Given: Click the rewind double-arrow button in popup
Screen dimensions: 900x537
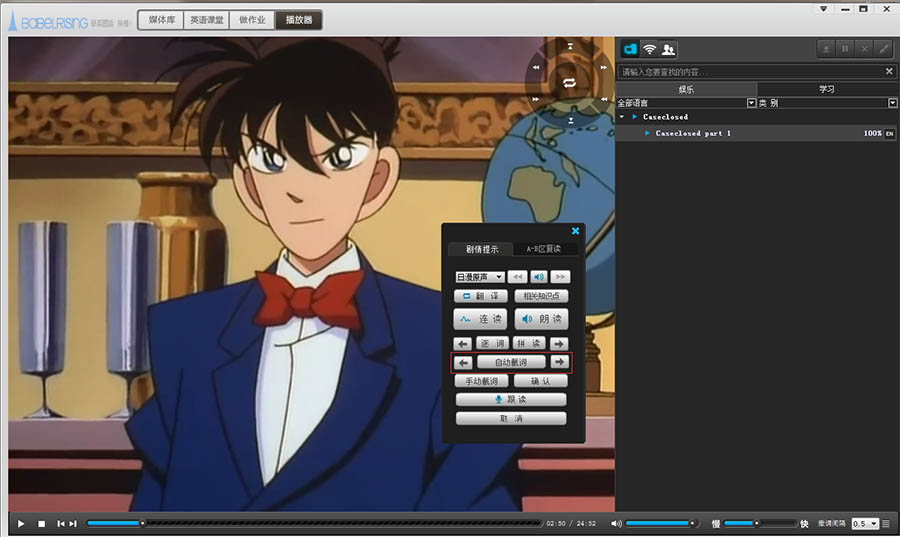Looking at the screenshot, I should pyautogui.click(x=517, y=277).
